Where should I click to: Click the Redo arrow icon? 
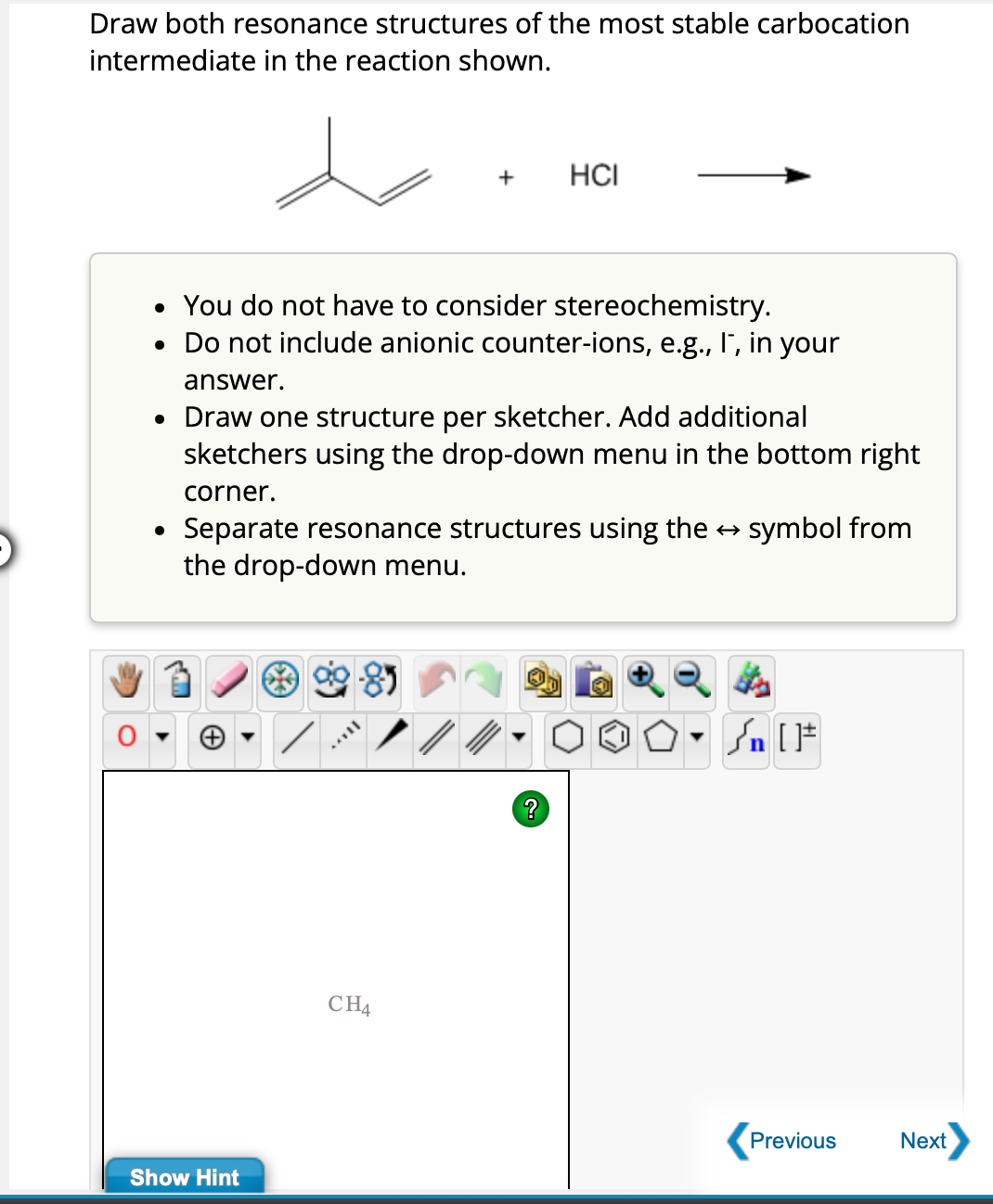[x=484, y=682]
